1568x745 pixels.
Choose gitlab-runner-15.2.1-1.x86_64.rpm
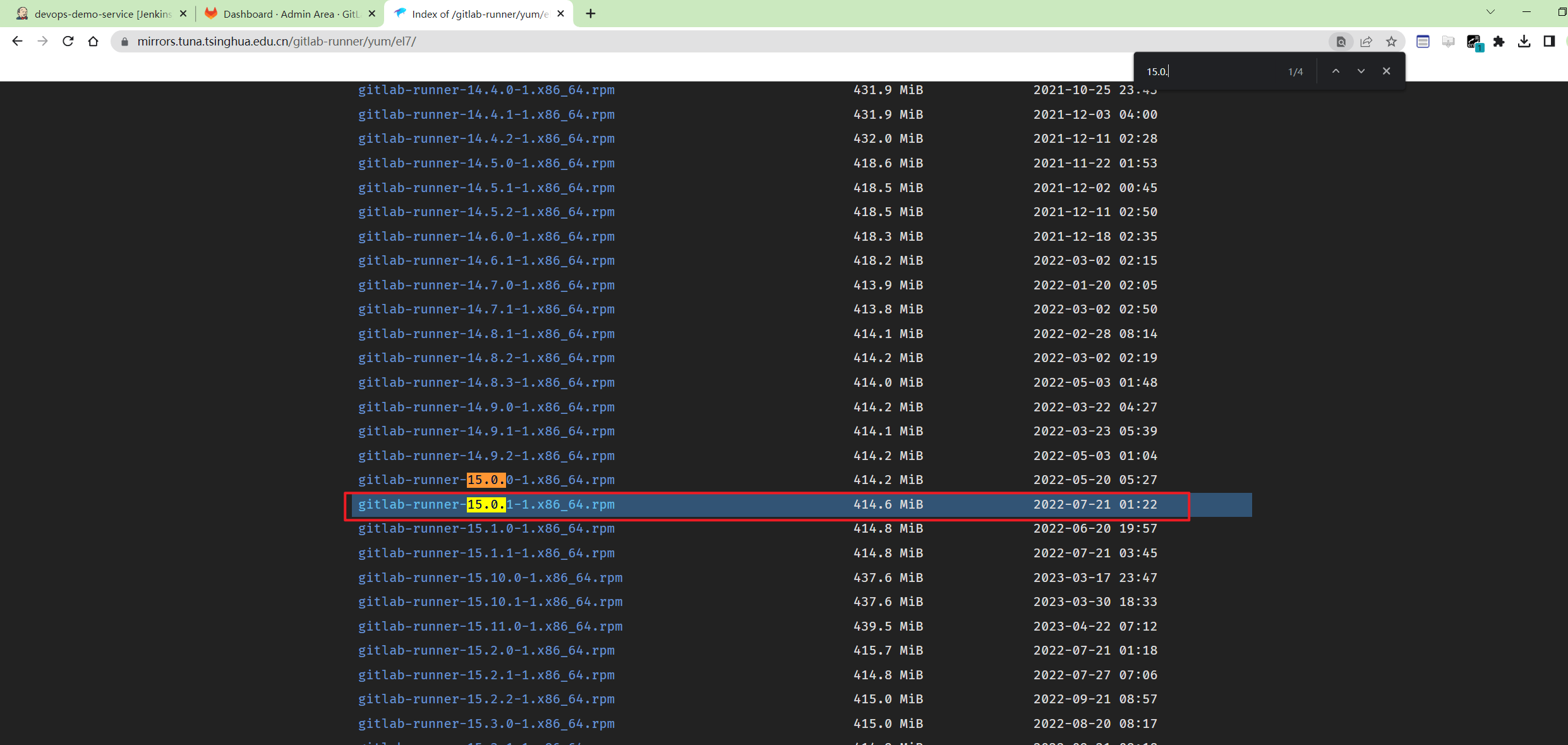(x=486, y=675)
